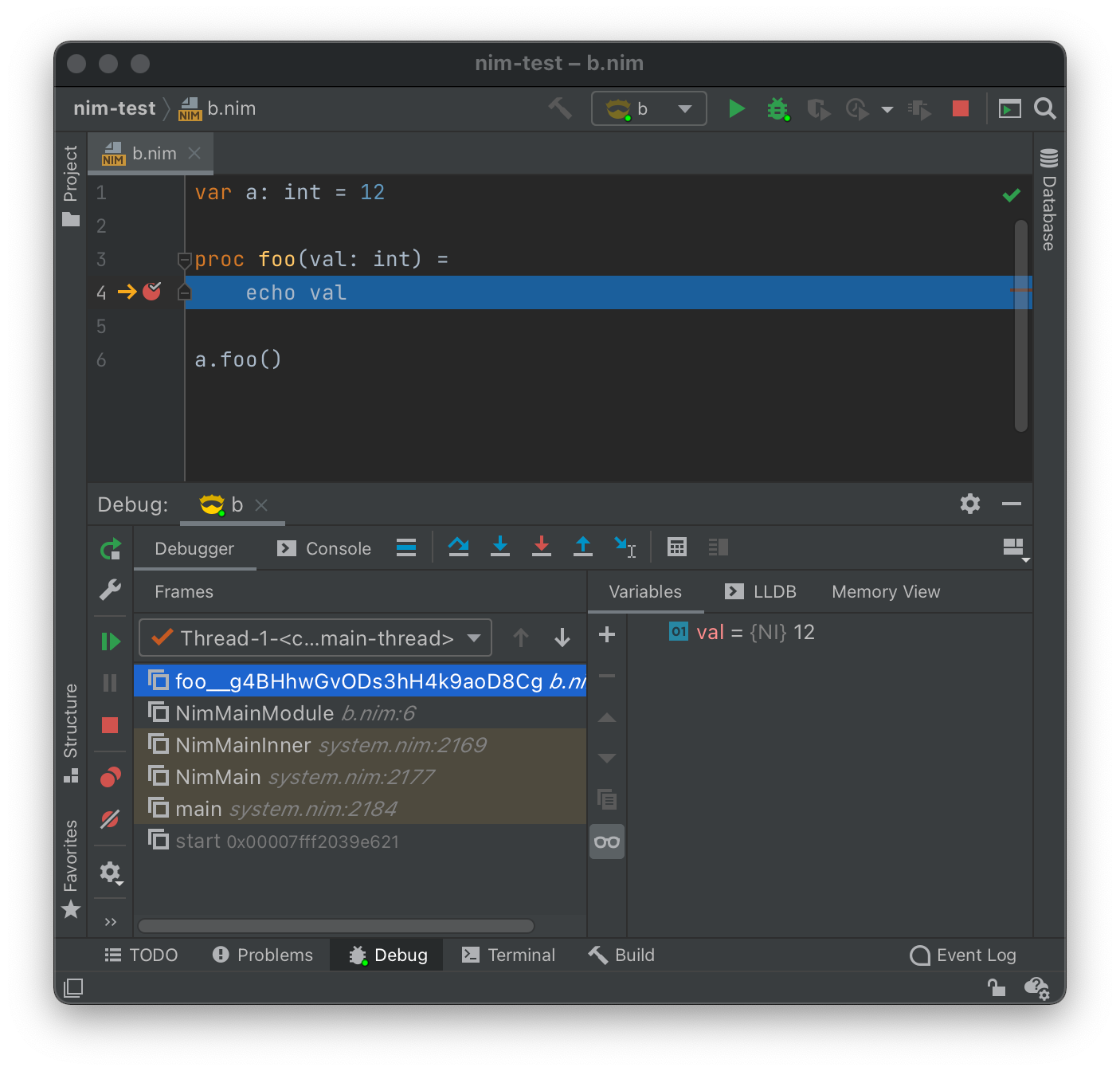Click Step Over in debugger toolbar
This screenshot has width=1120, height=1071.
pos(459,547)
